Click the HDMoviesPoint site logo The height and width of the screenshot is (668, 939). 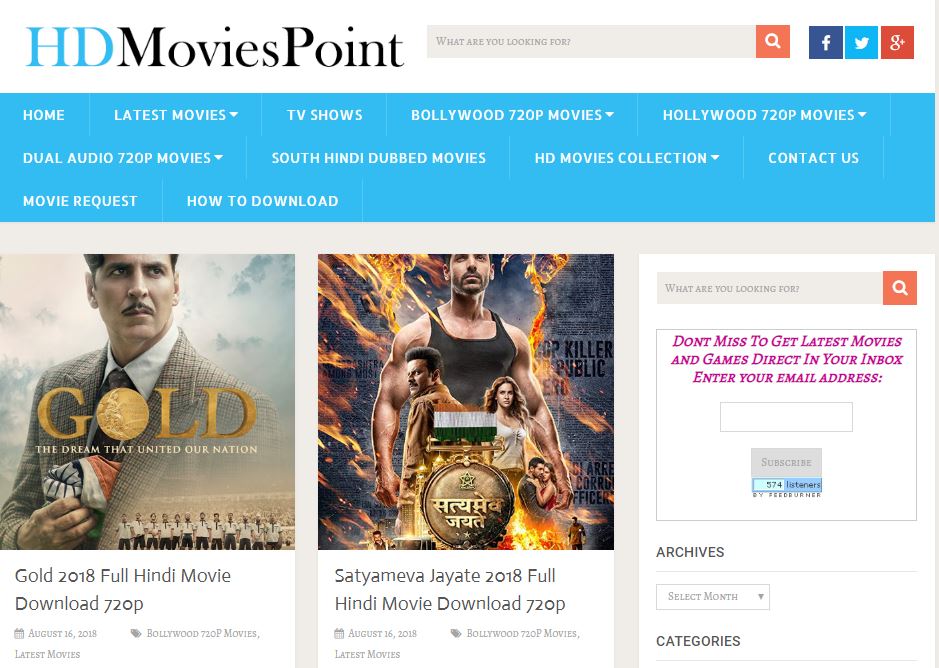pos(215,47)
